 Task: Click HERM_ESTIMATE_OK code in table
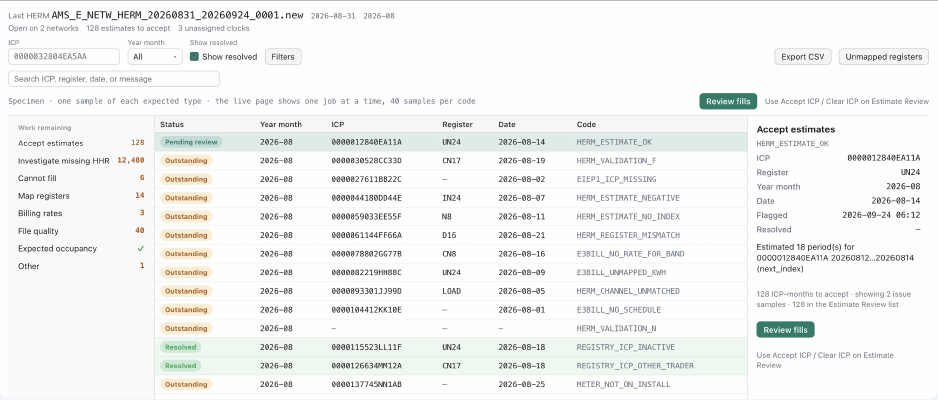614,142
